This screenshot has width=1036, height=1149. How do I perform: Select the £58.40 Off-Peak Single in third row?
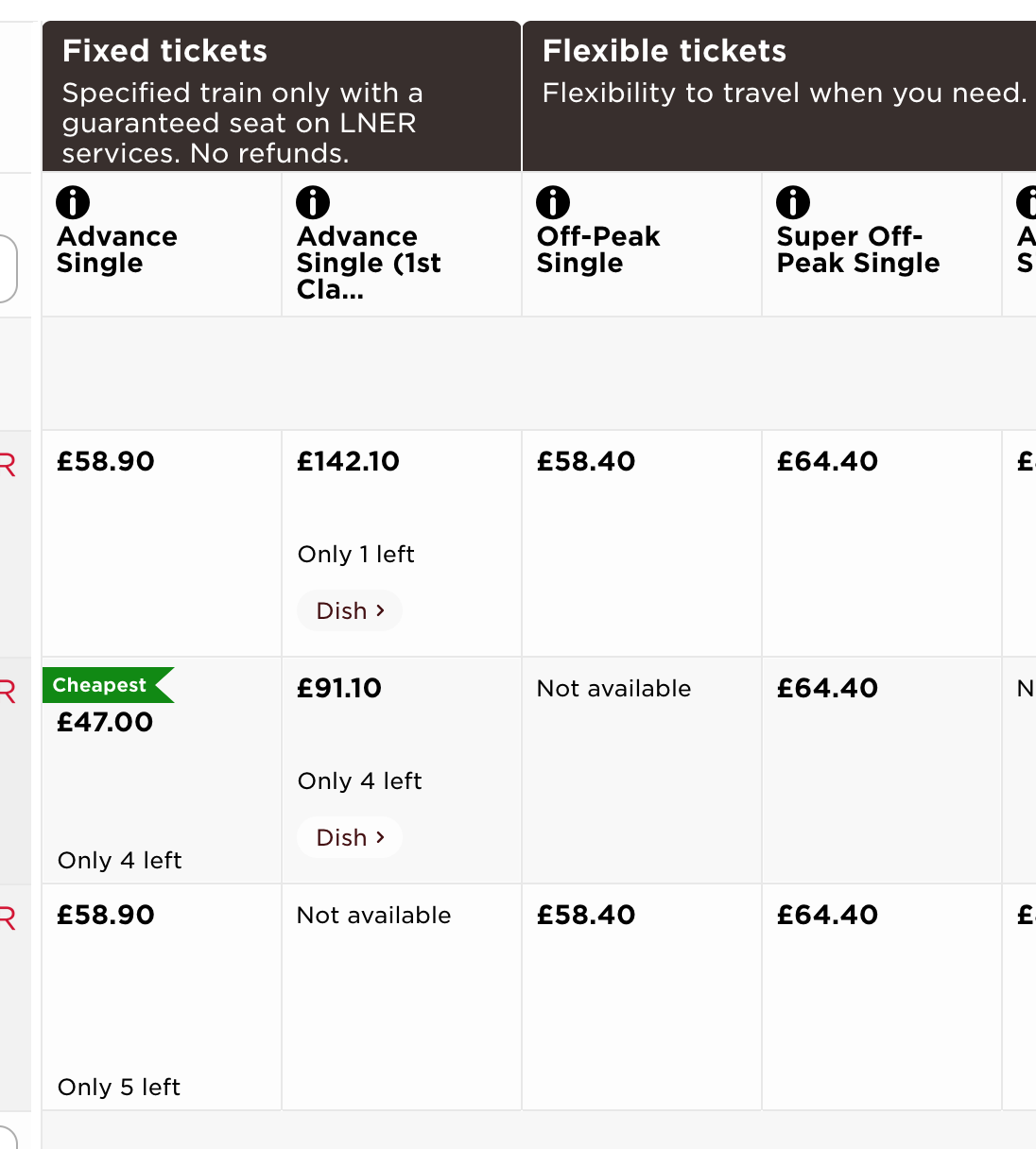click(642, 997)
